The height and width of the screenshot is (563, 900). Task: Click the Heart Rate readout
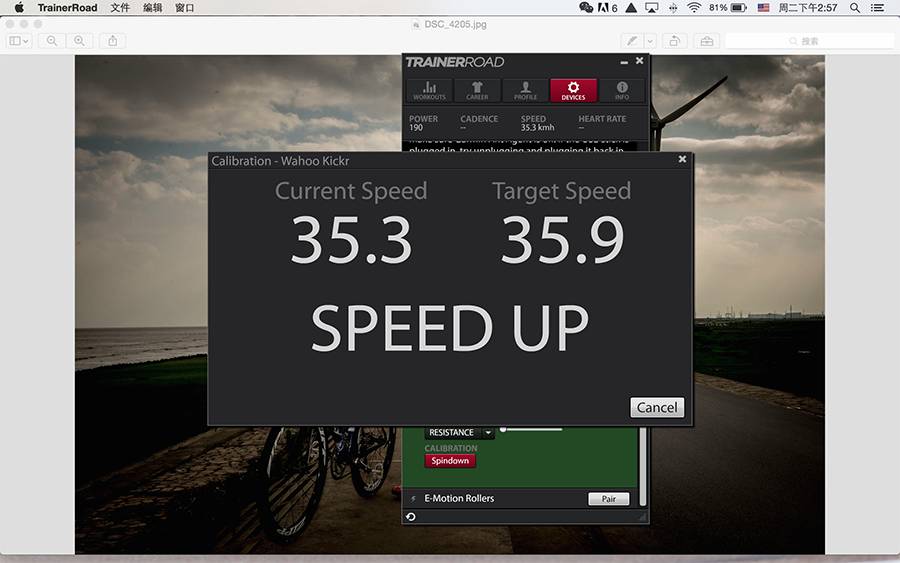click(602, 123)
